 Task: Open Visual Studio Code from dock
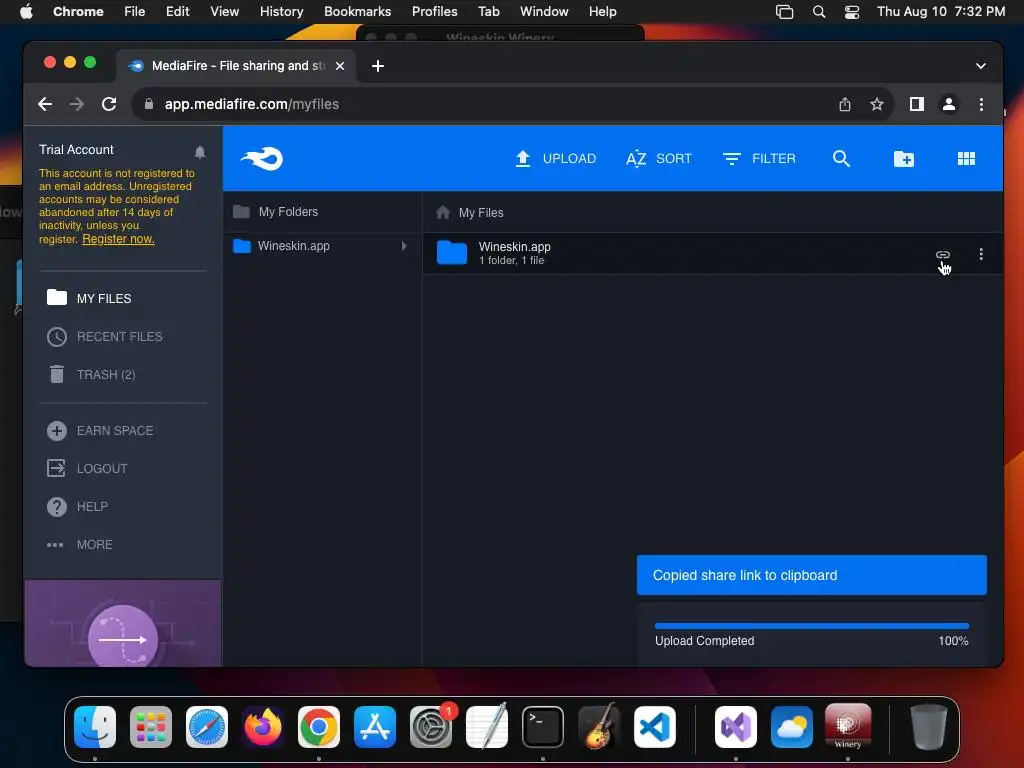(x=655, y=727)
